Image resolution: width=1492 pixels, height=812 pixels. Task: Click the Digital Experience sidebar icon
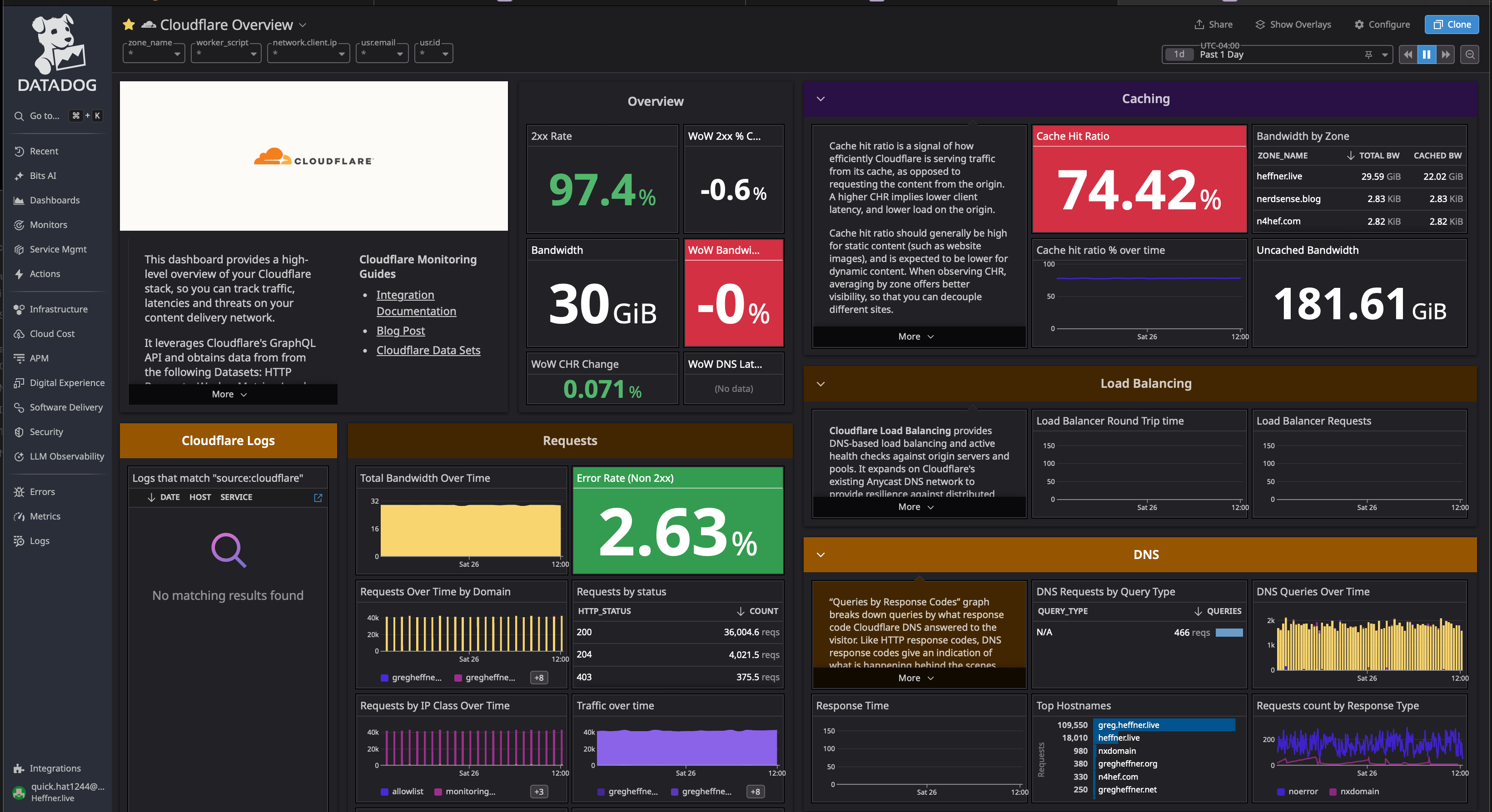pyautogui.click(x=19, y=383)
